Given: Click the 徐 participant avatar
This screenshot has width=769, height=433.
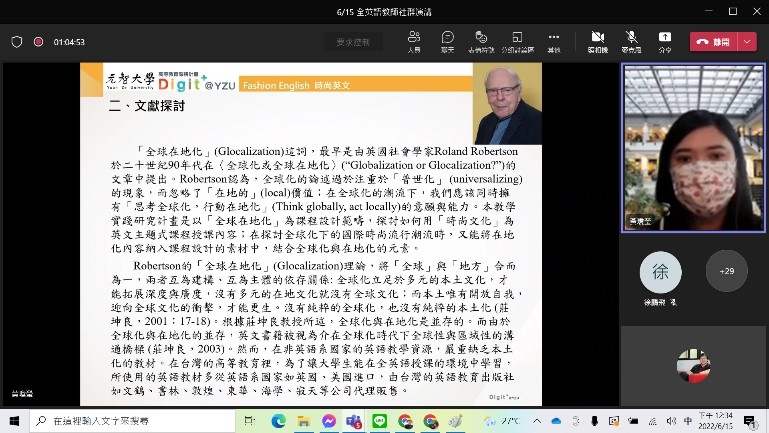Looking at the screenshot, I should pyautogui.click(x=660, y=271).
